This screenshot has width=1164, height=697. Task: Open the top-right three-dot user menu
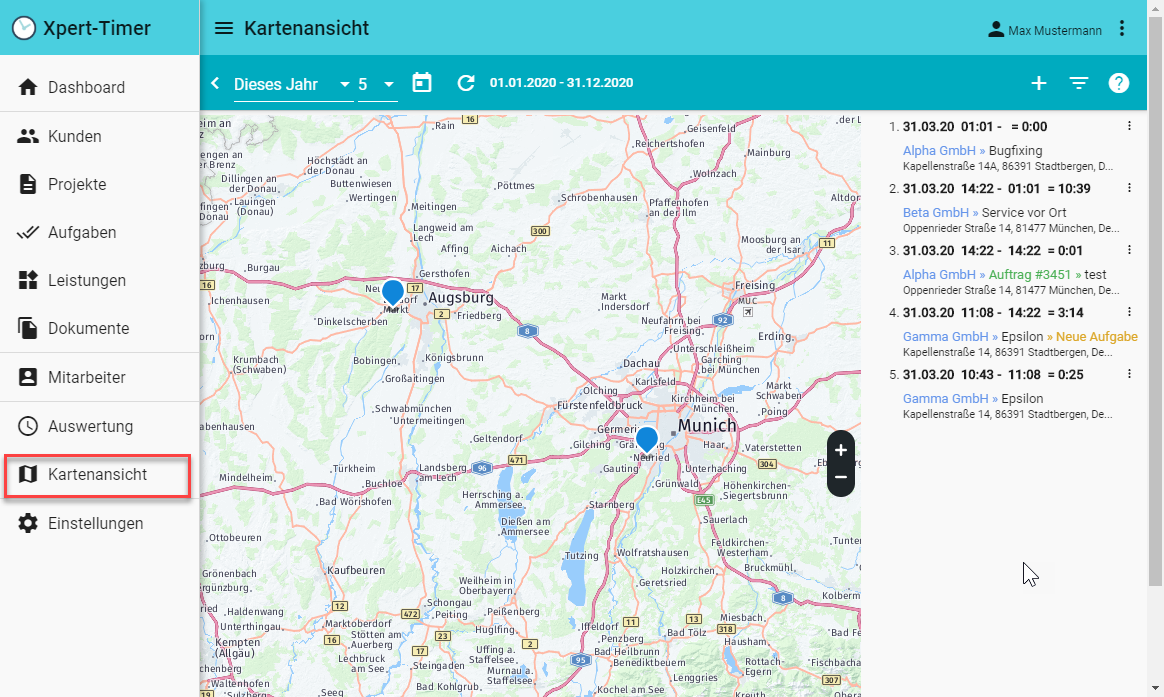1122,28
